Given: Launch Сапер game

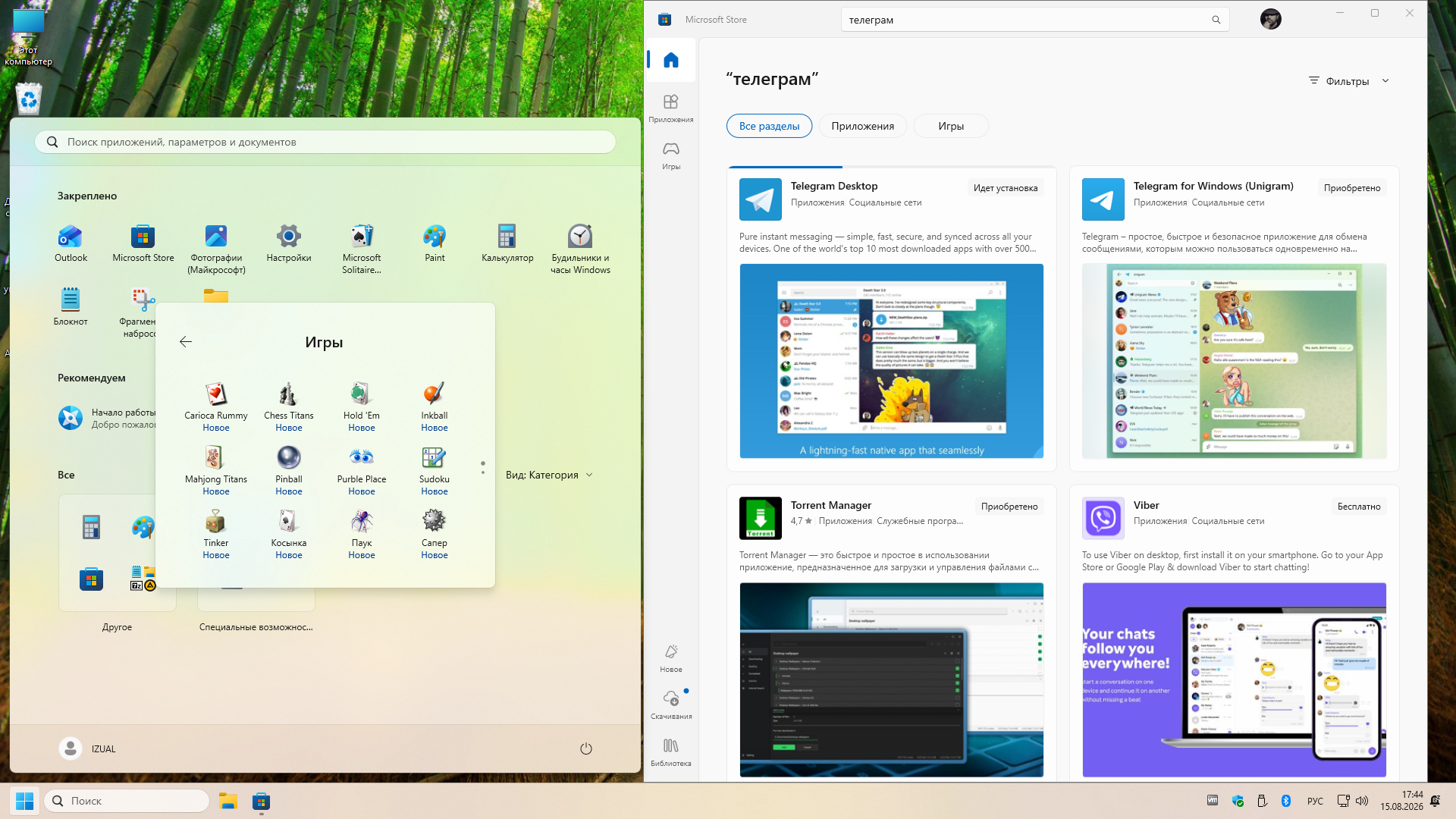Looking at the screenshot, I should 435,534.
